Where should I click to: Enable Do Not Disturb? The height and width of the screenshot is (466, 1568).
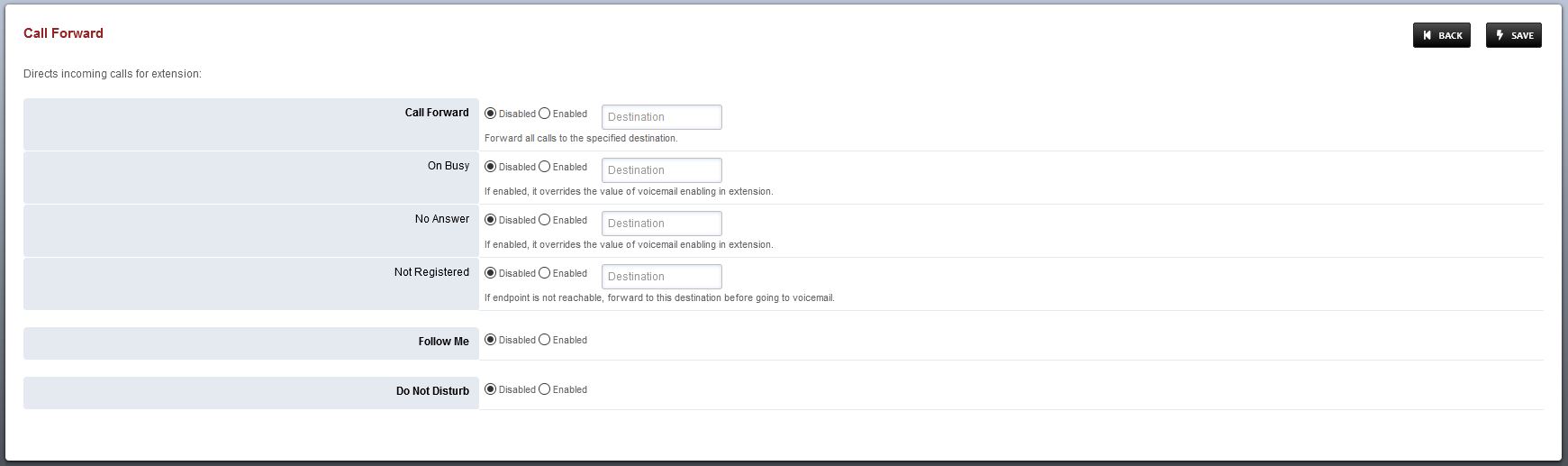544,389
